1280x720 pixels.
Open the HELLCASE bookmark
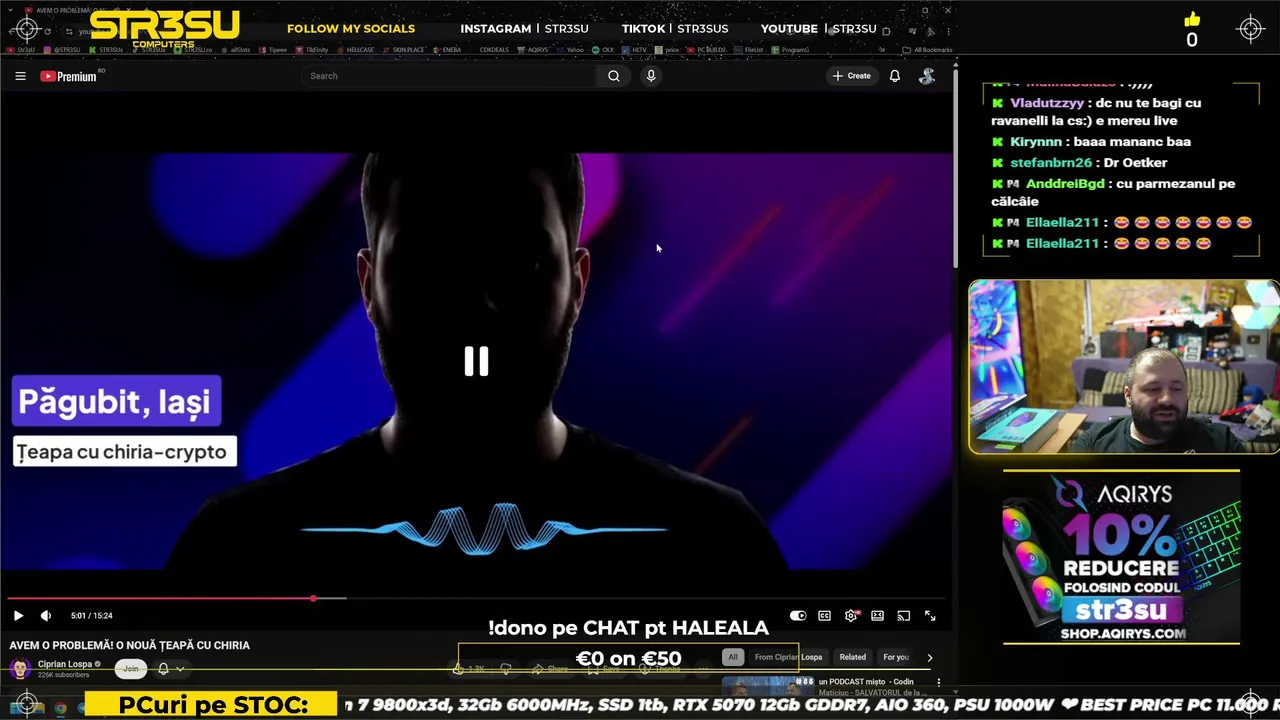click(x=355, y=50)
